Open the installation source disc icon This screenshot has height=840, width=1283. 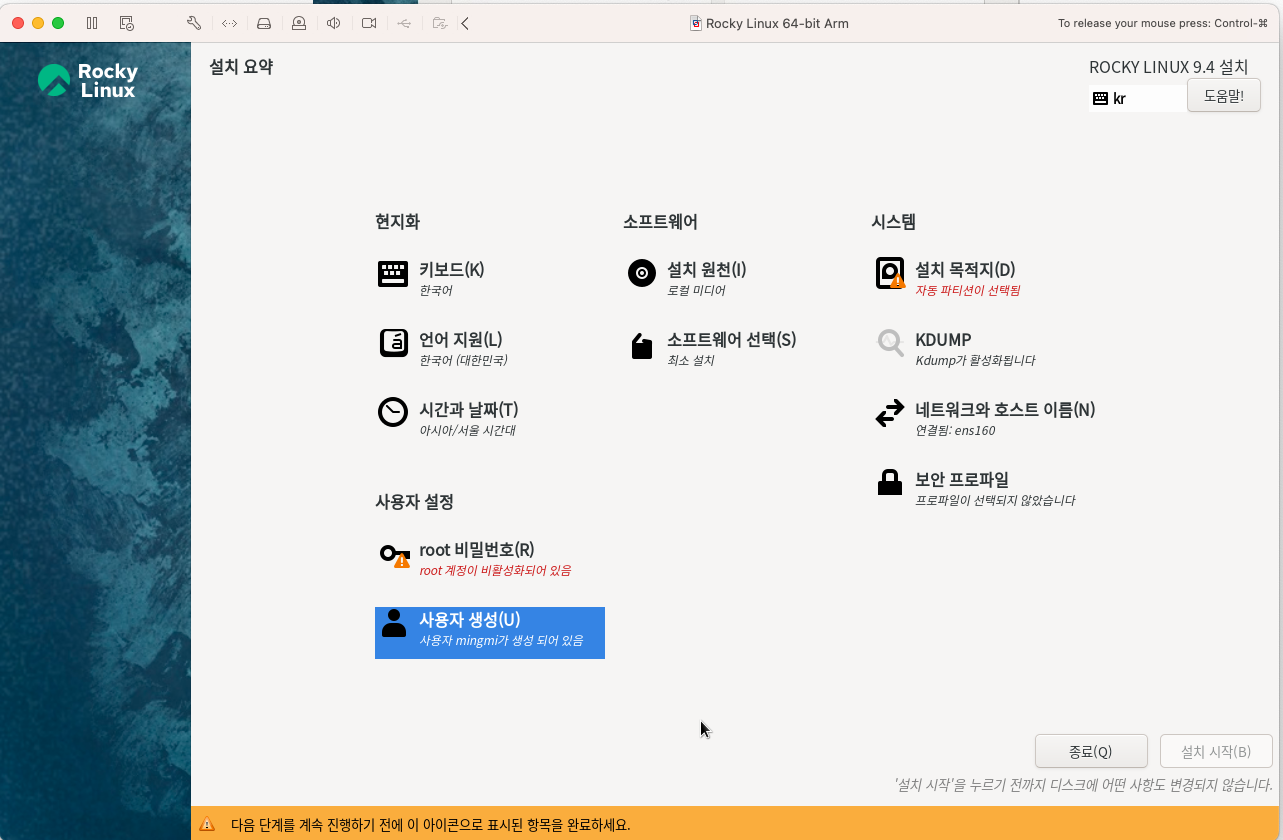pos(641,273)
